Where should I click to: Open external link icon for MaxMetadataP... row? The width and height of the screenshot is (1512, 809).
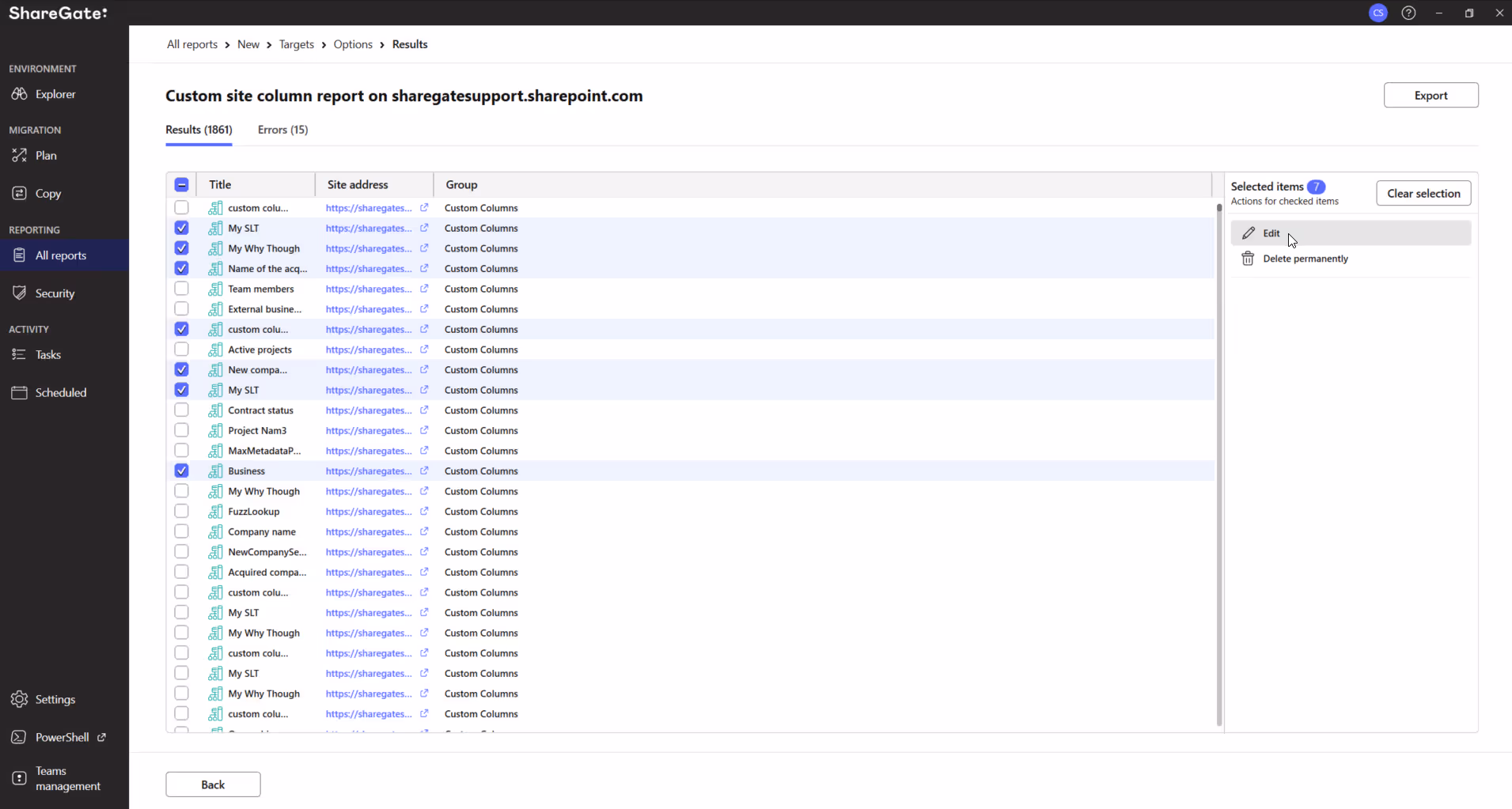tap(424, 451)
